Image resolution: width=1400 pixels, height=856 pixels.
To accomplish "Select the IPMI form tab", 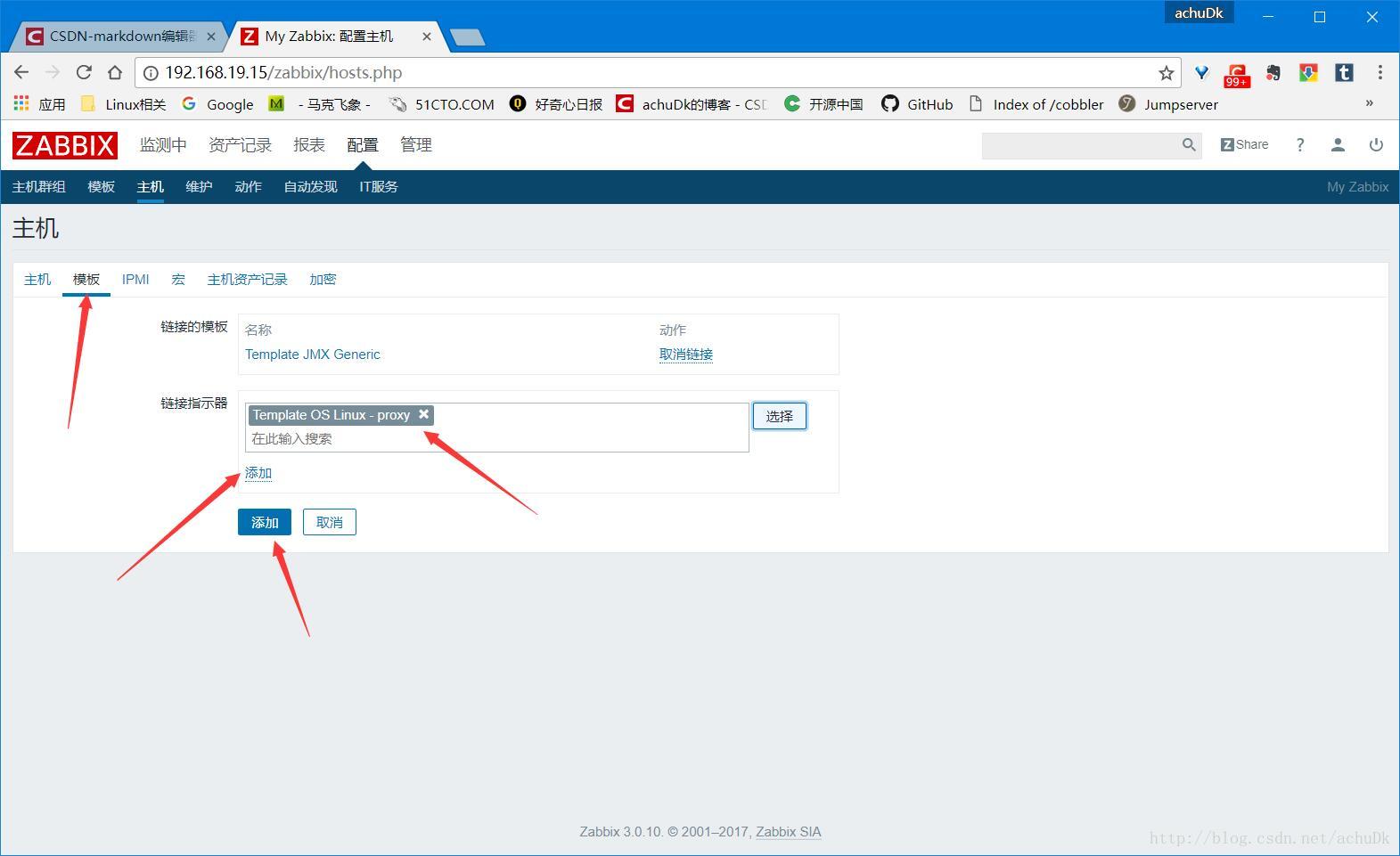I will tap(135, 280).
